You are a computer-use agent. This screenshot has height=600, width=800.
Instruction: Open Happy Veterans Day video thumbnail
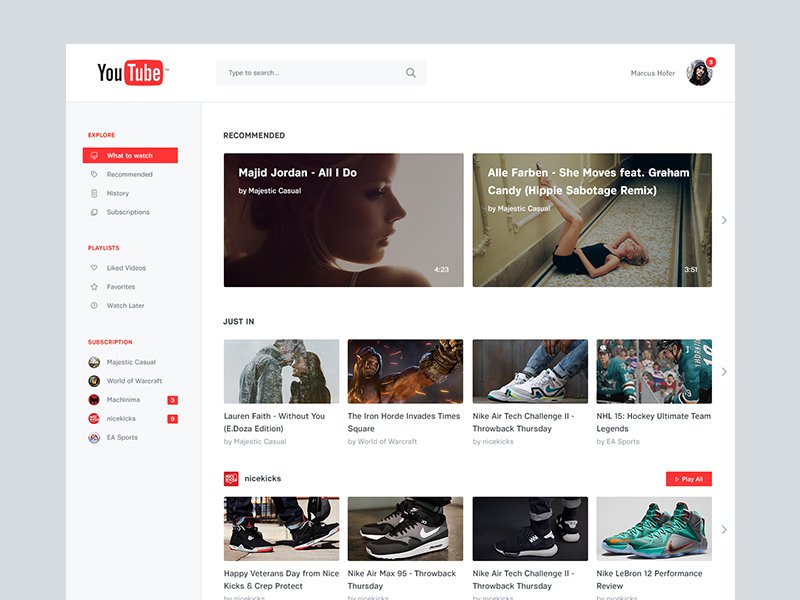(282, 529)
